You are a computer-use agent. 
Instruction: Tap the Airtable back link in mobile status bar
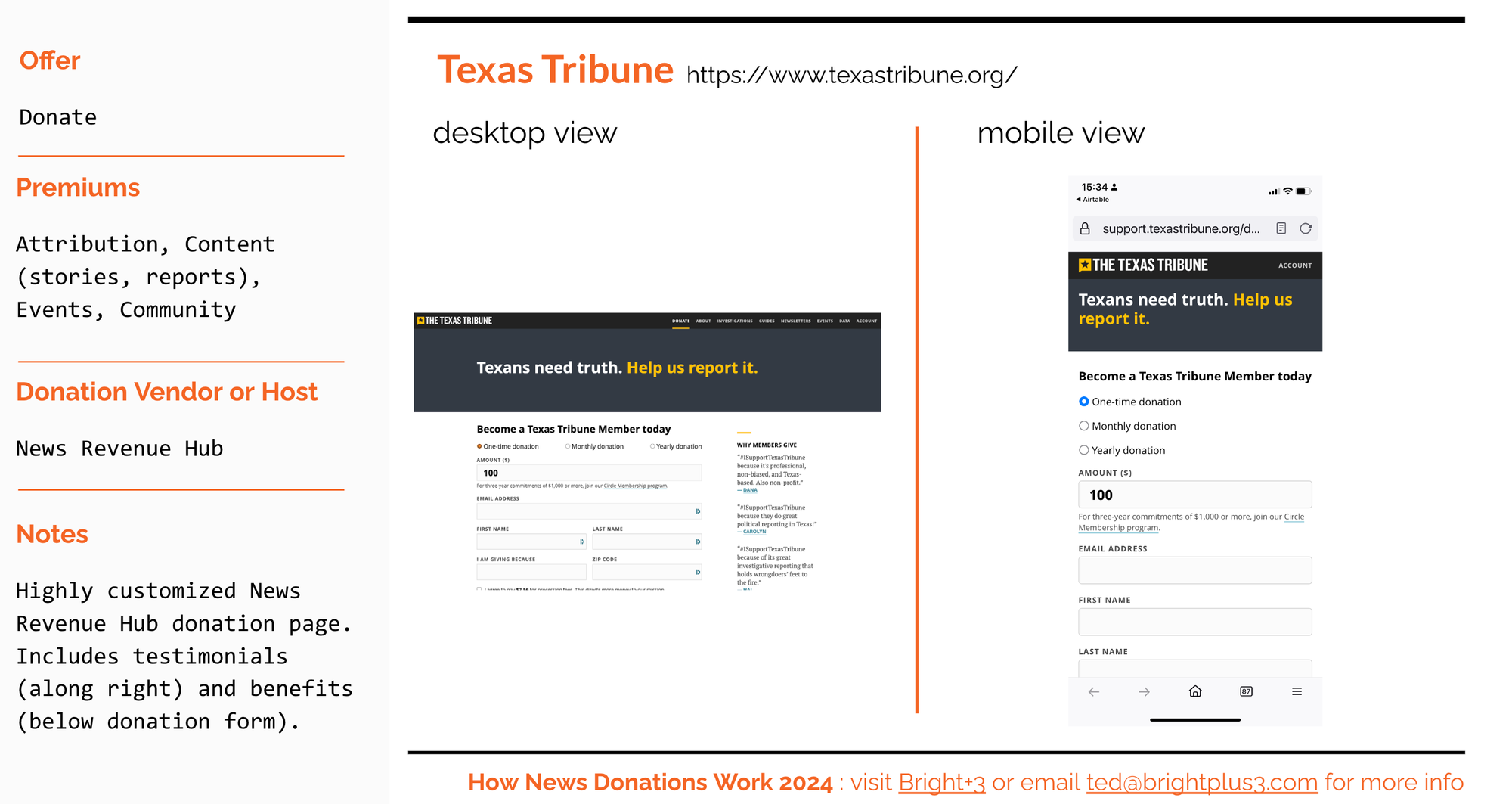click(x=1092, y=200)
